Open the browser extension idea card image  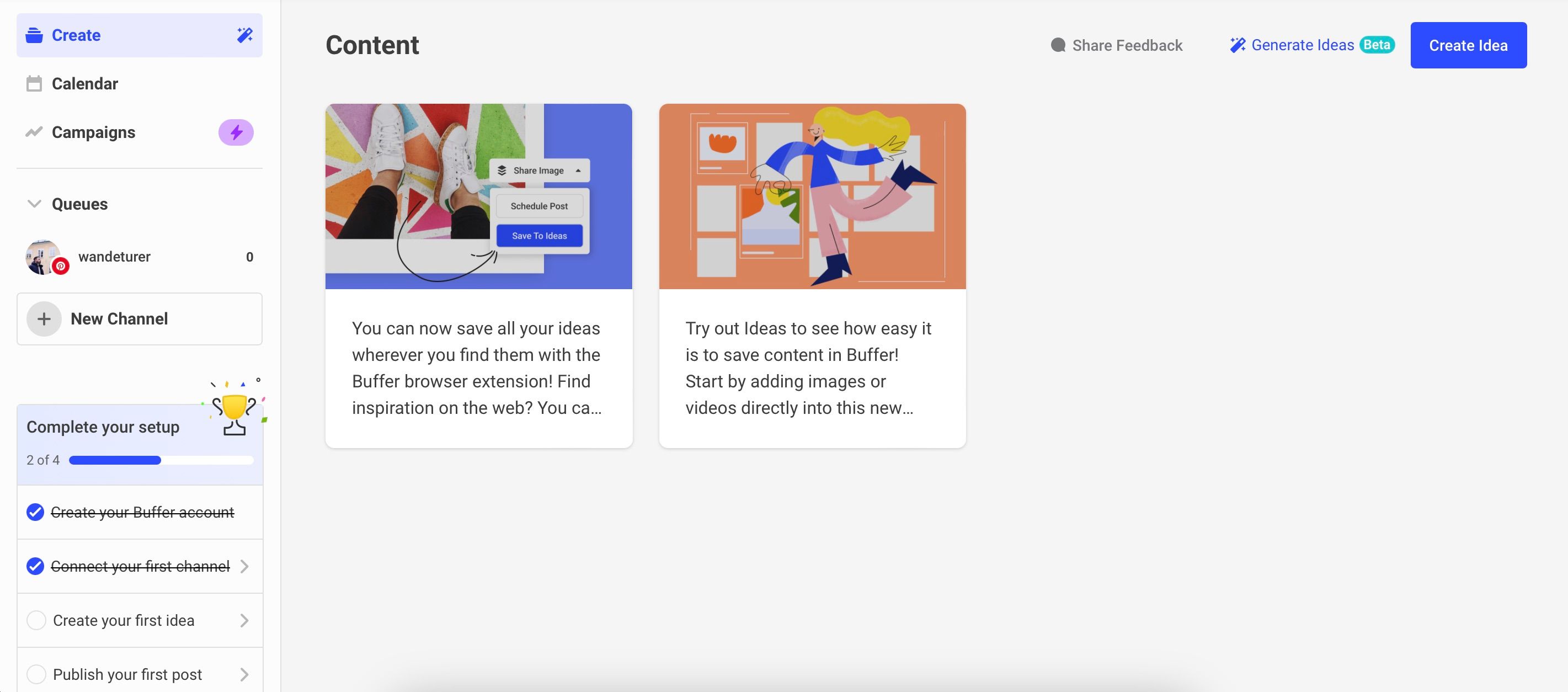478,196
